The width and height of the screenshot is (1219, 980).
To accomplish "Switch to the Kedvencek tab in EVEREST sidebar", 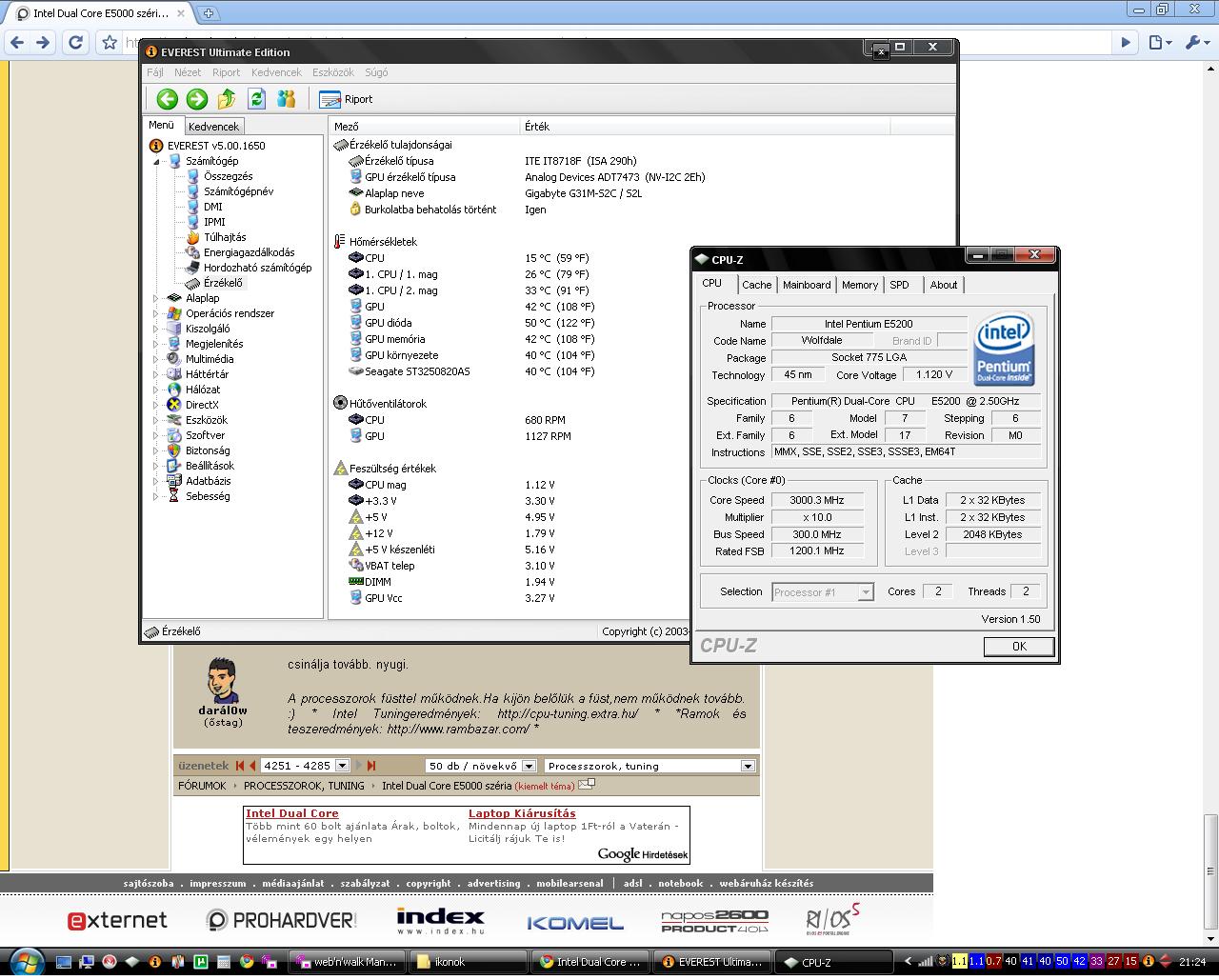I will pos(213,126).
